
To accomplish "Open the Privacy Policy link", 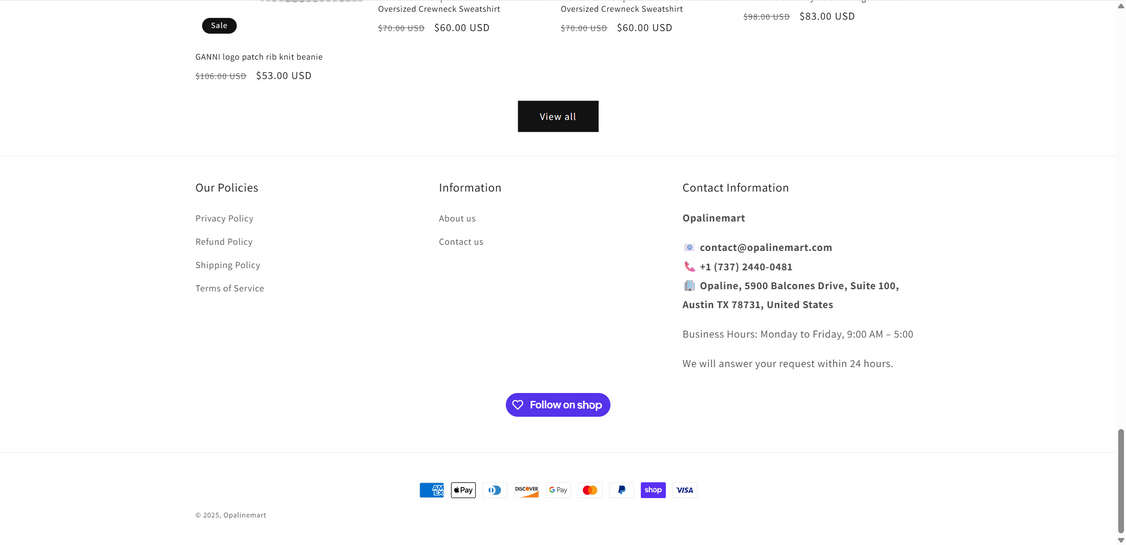I will coord(224,218).
